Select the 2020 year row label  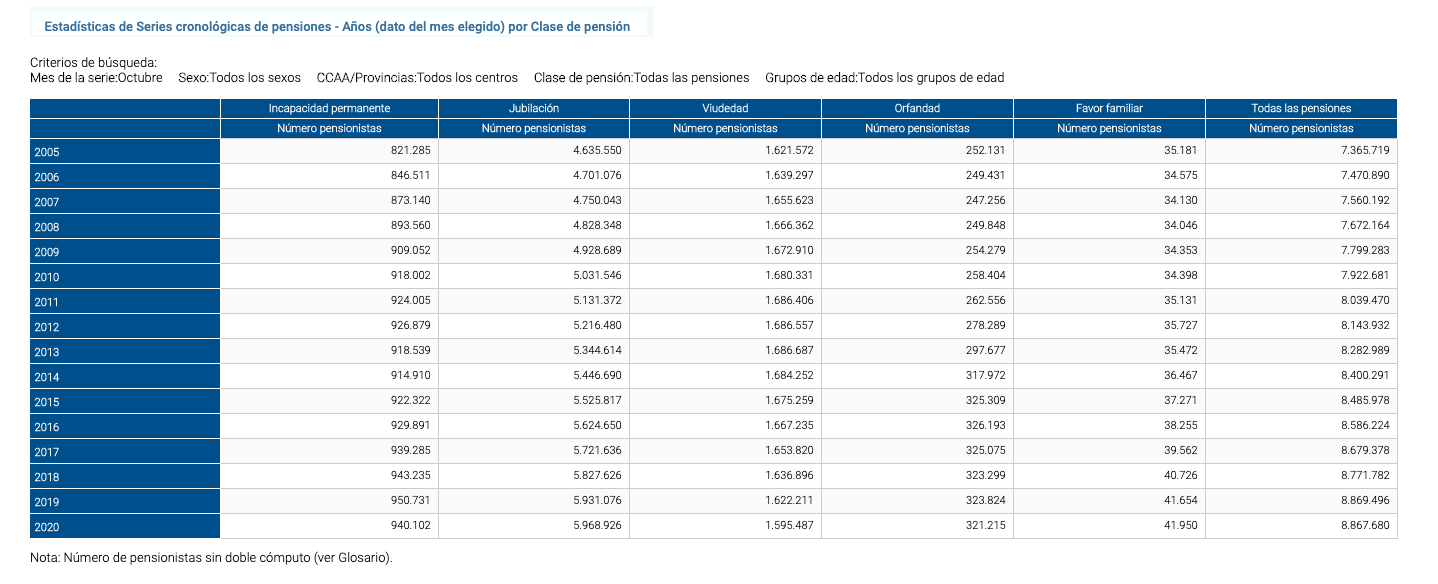pyautogui.click(x=47, y=527)
